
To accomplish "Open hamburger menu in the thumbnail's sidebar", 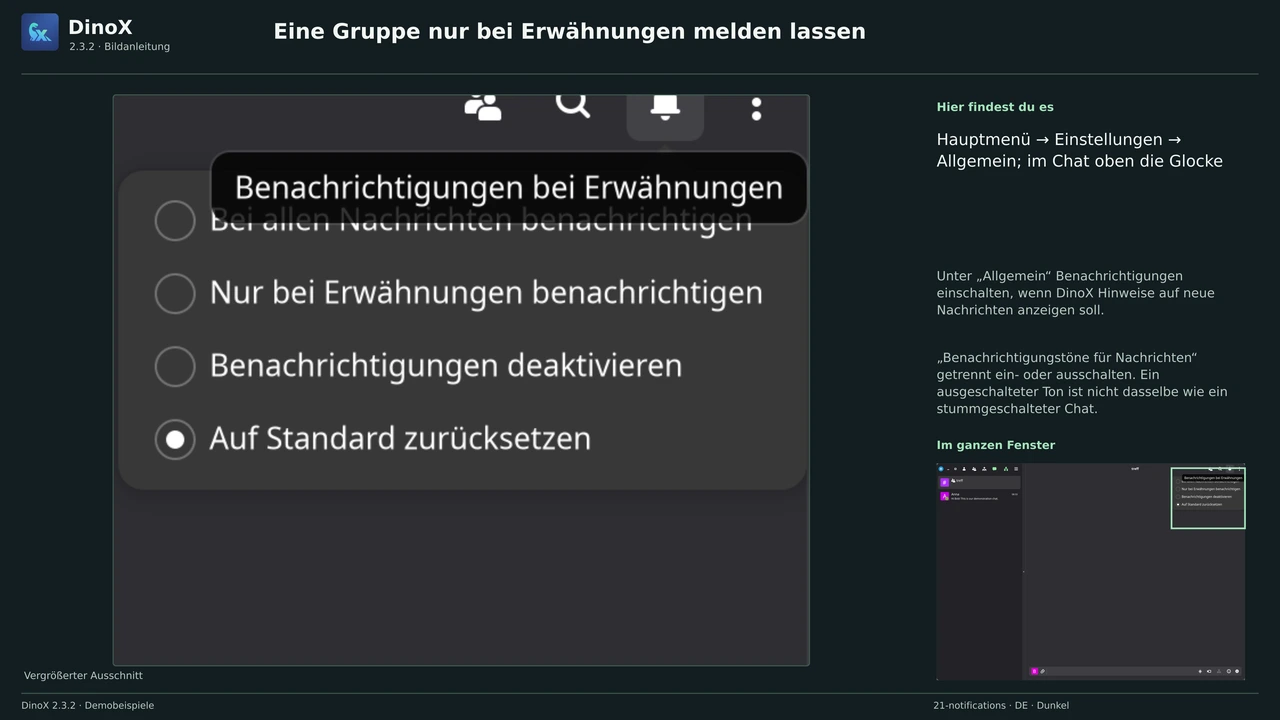I will click(1016, 469).
